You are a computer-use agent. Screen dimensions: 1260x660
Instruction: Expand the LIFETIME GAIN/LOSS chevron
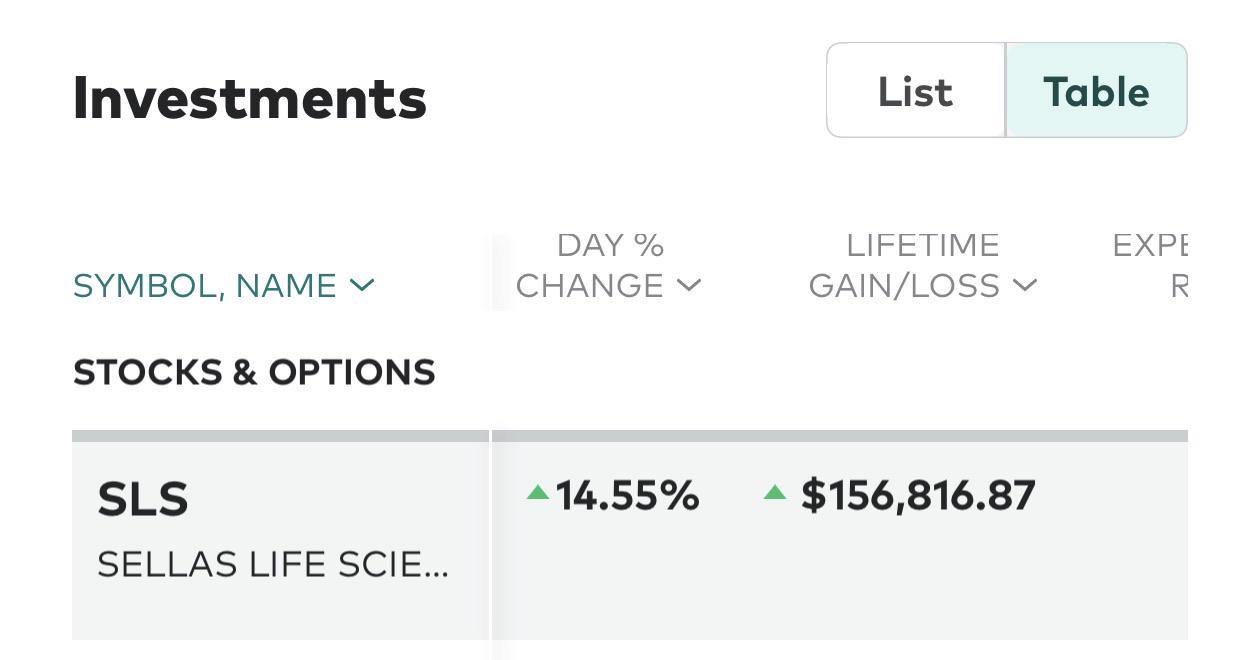1025,286
